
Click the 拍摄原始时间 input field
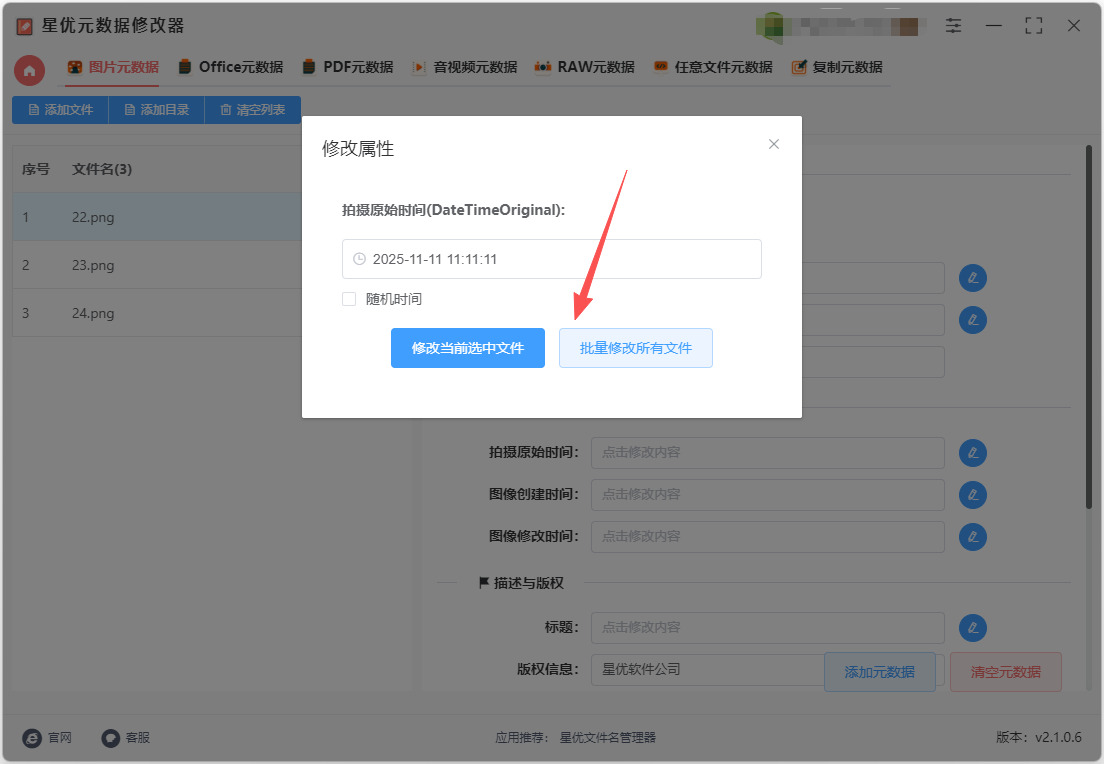coord(767,453)
